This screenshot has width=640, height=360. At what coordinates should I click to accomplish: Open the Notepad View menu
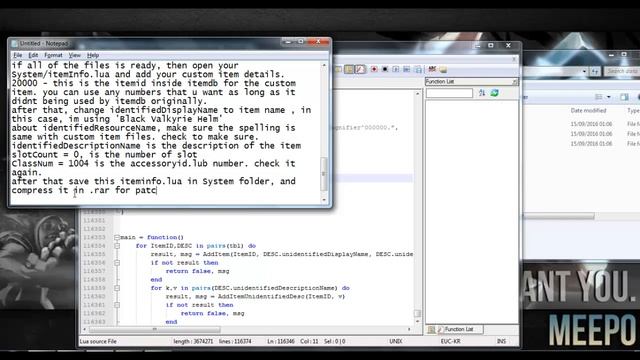tap(74, 55)
